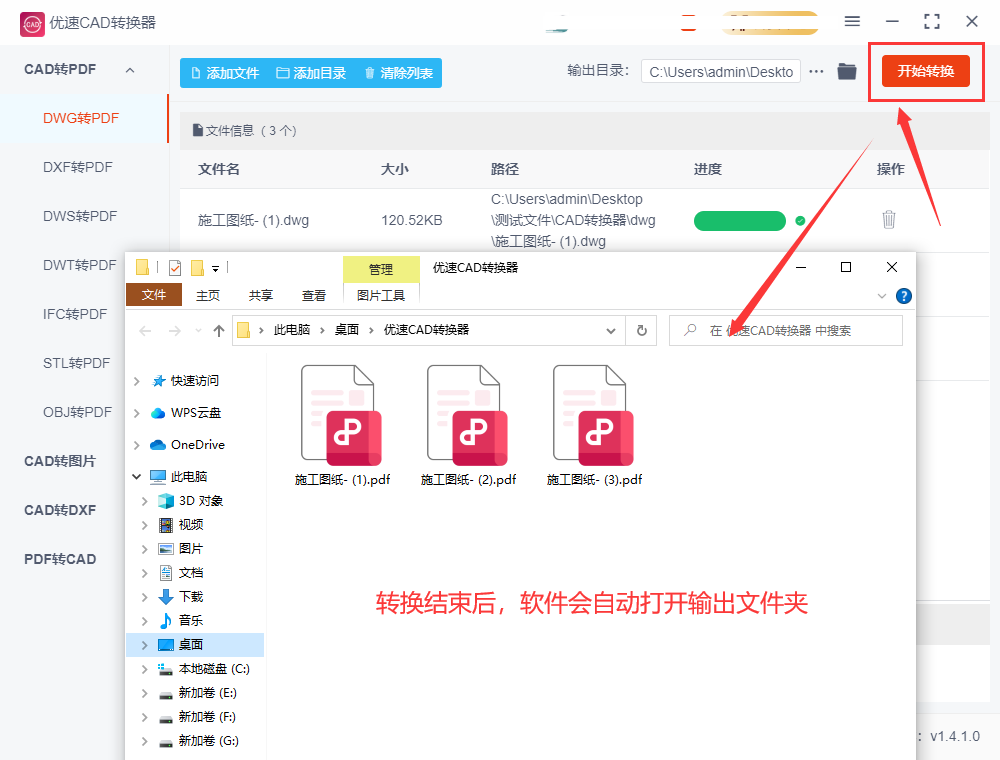Open Explorer help question mark icon
The height and width of the screenshot is (760, 1000).
pyautogui.click(x=903, y=296)
